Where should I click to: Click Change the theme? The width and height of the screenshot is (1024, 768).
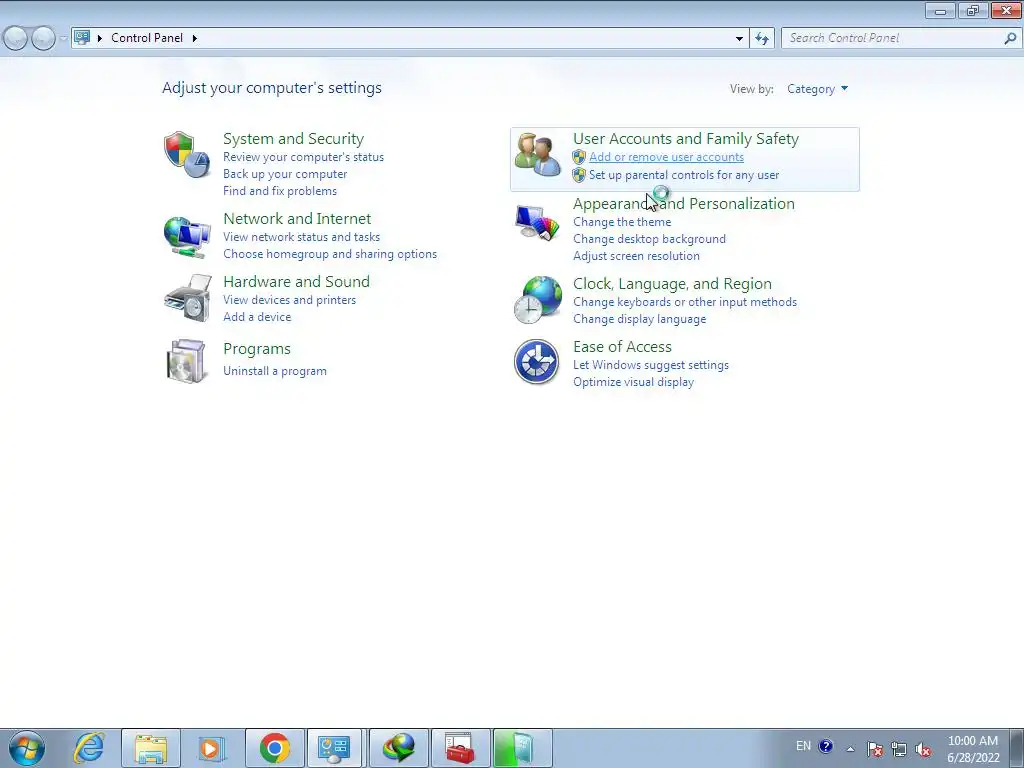coord(622,222)
